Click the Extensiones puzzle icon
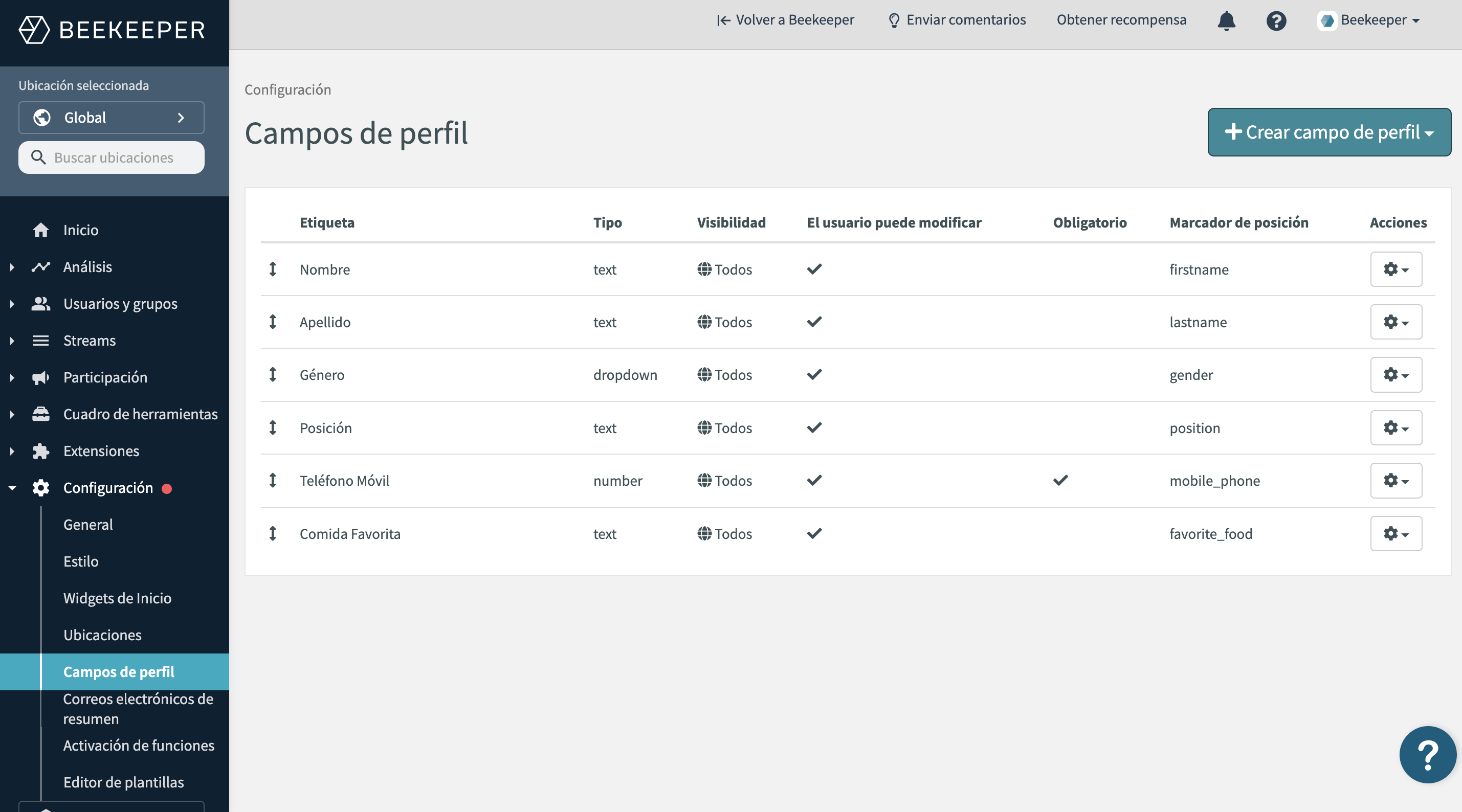Viewport: 1462px width, 812px height. pyautogui.click(x=41, y=451)
